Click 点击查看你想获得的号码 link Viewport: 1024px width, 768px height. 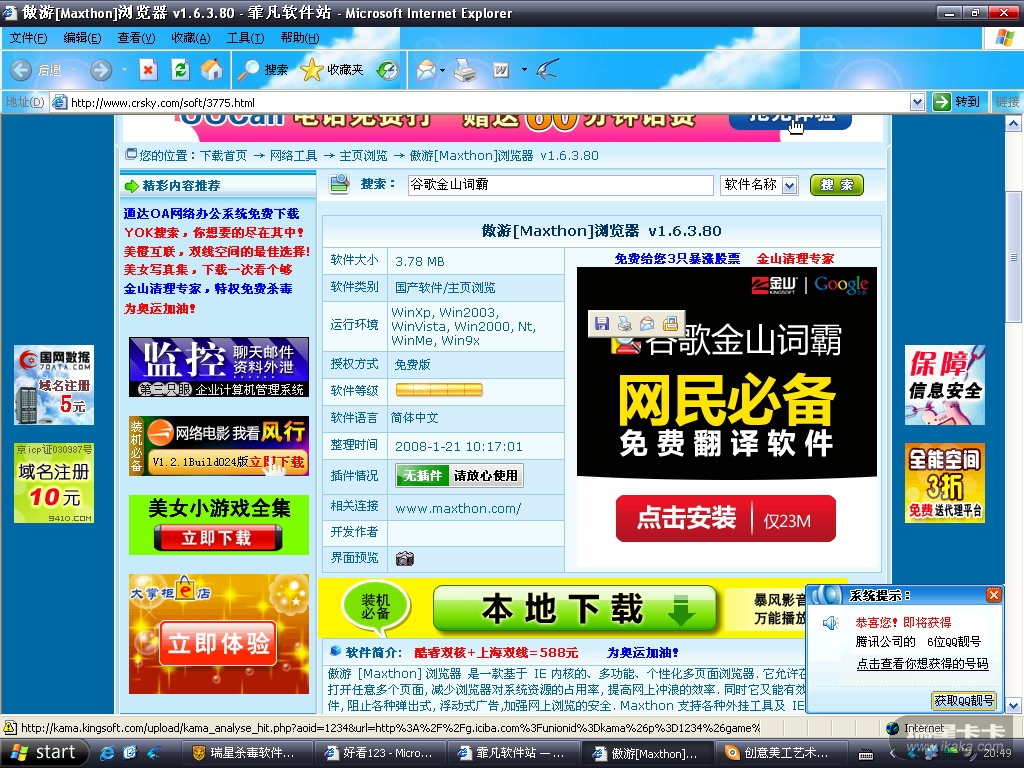922,664
